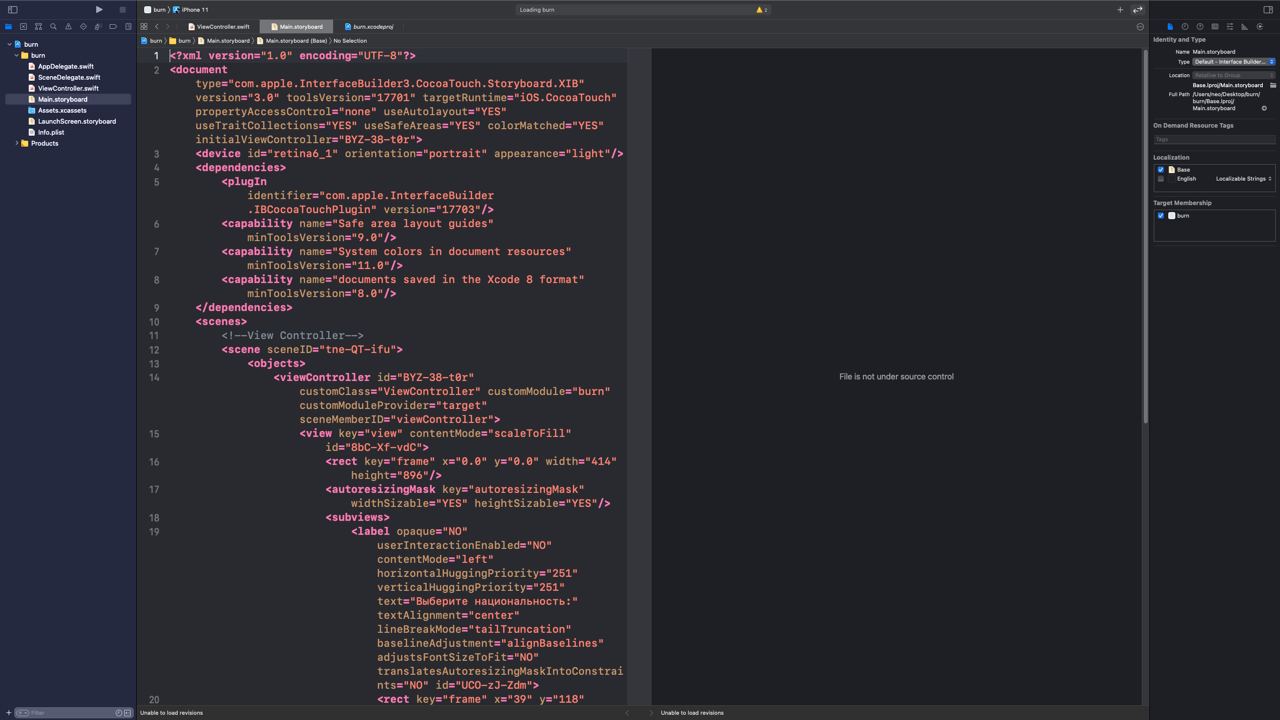The height and width of the screenshot is (720, 1280).
Task: Toggle the inspectors panel on right
Action: coord(1268,9)
